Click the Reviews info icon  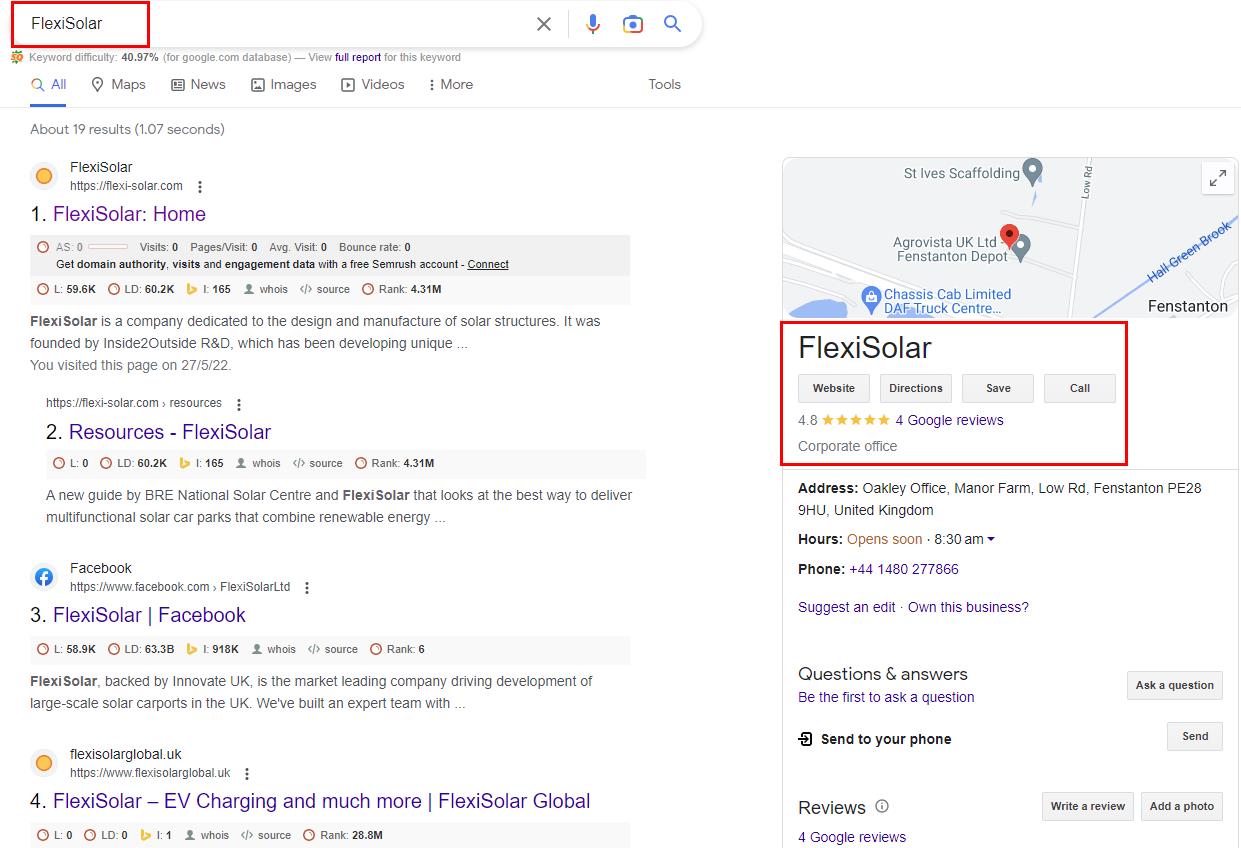pos(882,806)
